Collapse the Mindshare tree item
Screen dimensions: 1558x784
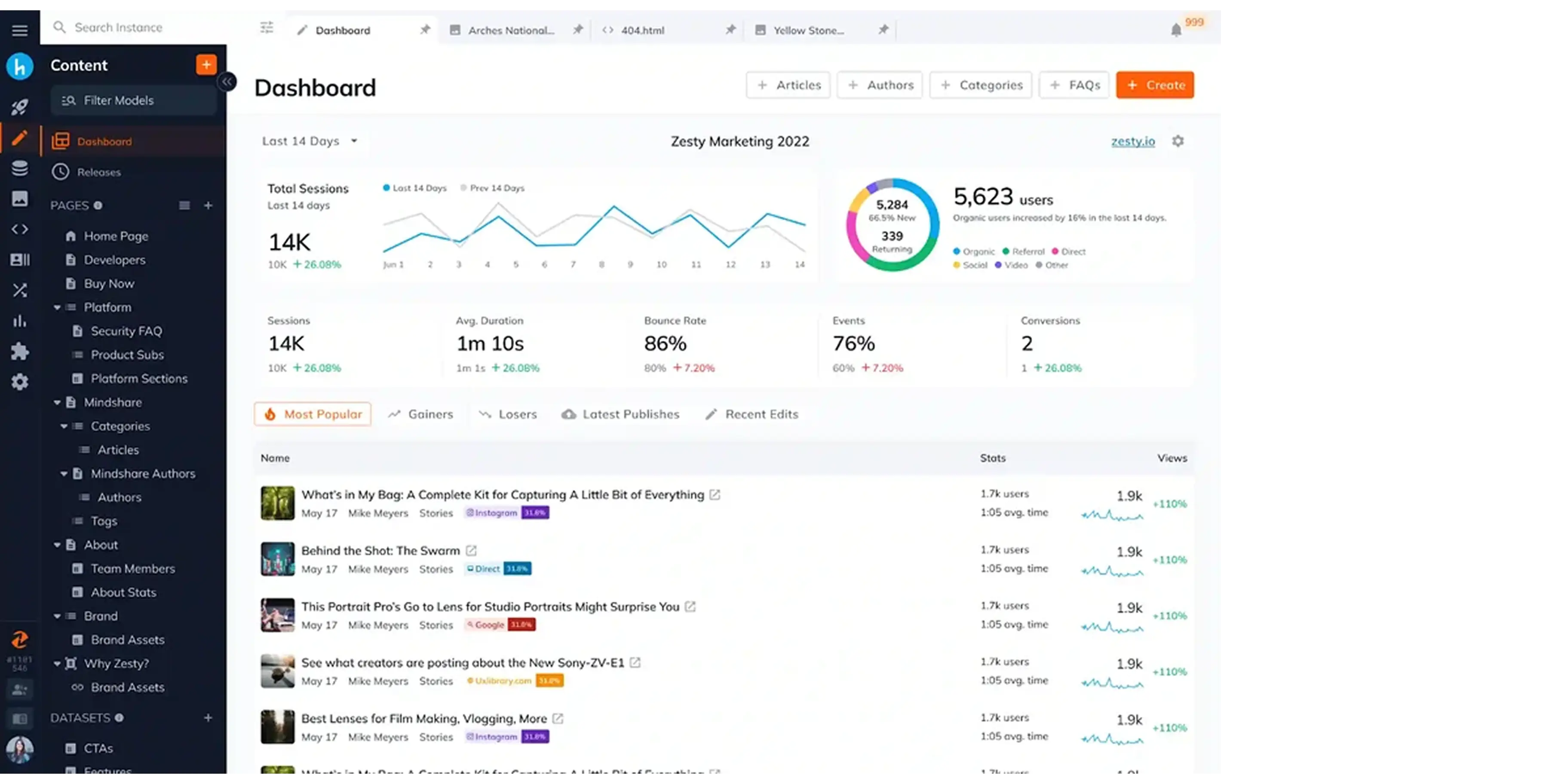[57, 403]
